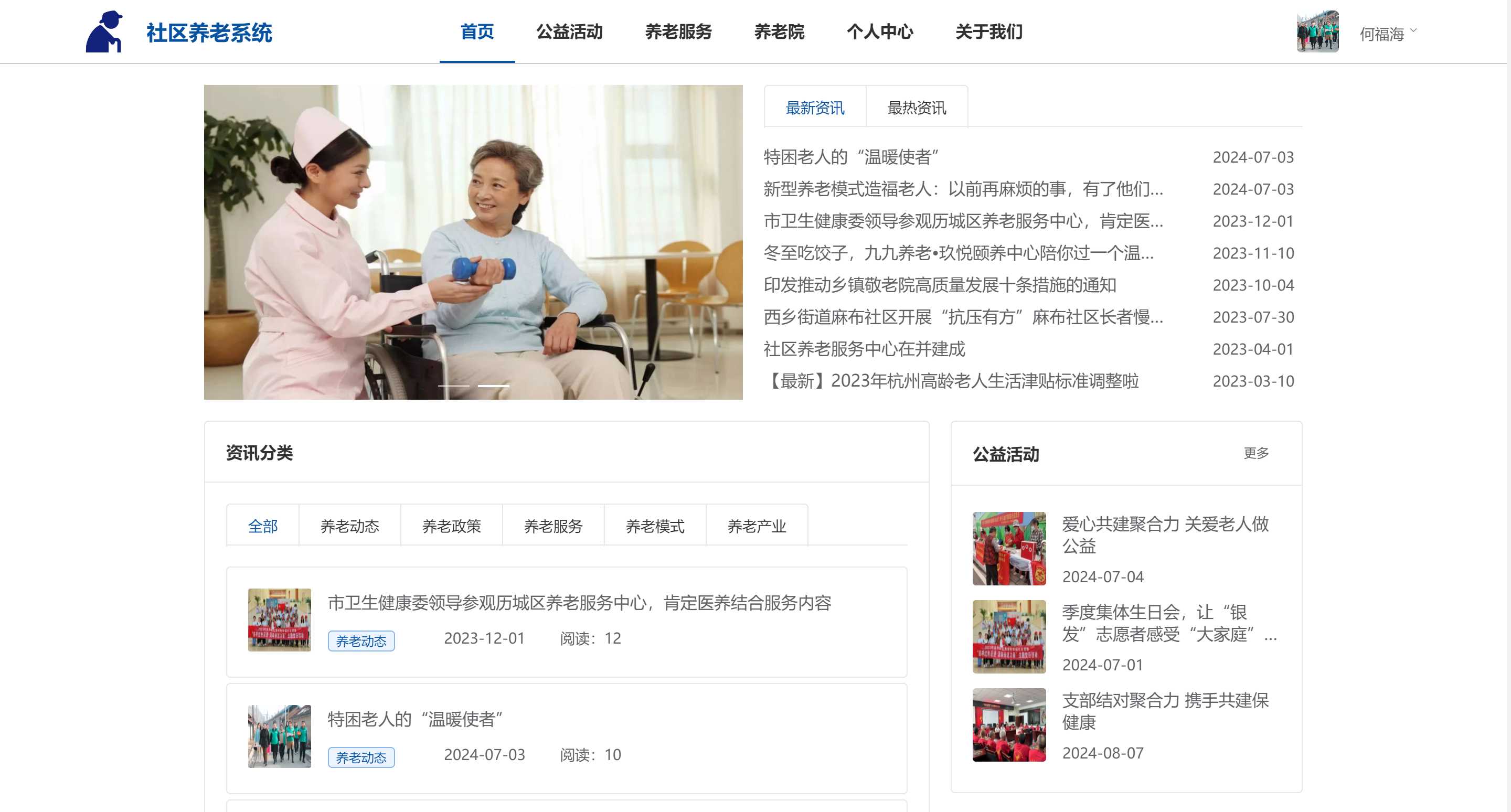
Task: Go to 养老院 in the navigation bar
Action: click(779, 31)
